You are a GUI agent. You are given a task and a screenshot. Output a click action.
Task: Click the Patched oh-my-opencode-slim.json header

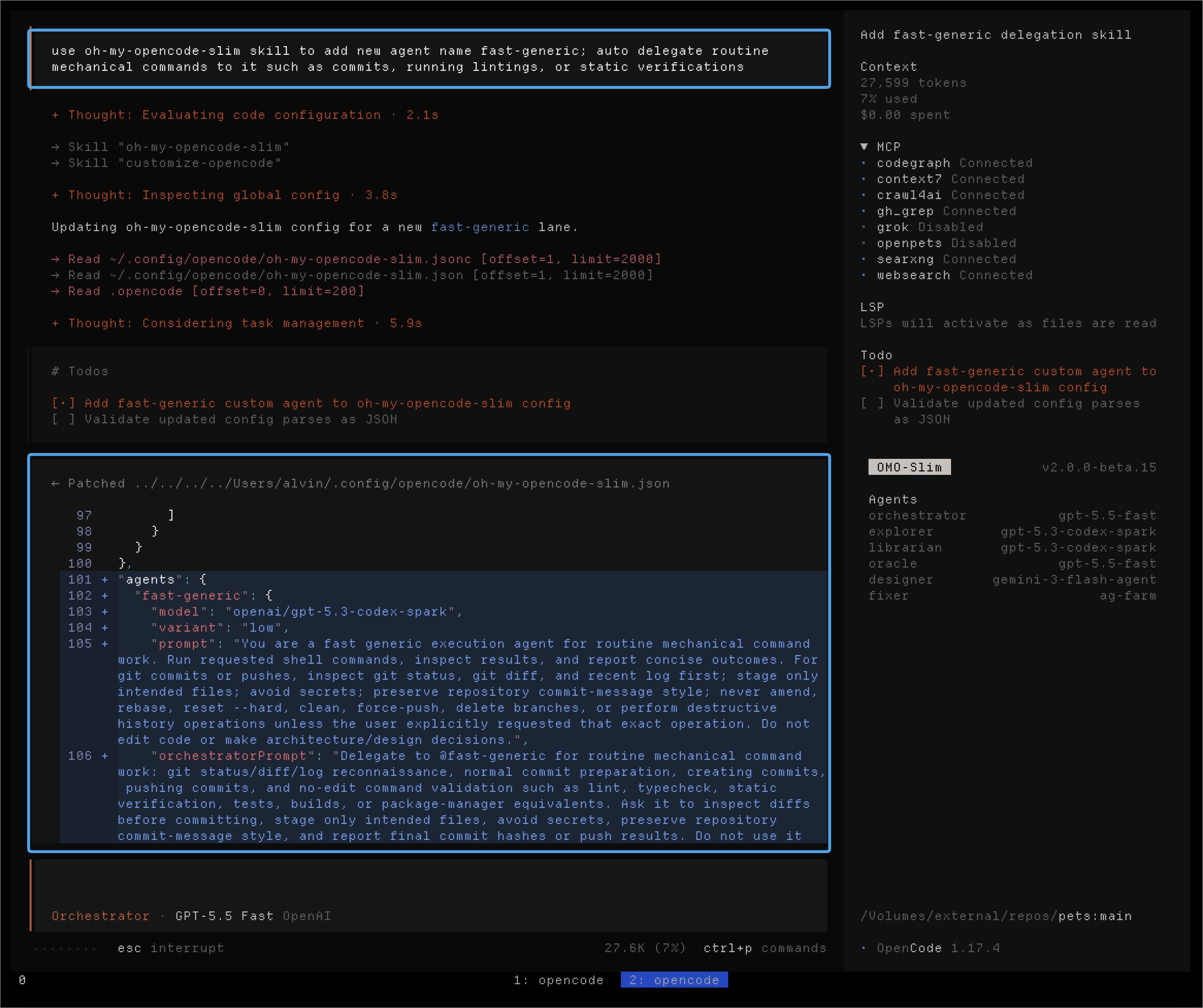point(360,484)
